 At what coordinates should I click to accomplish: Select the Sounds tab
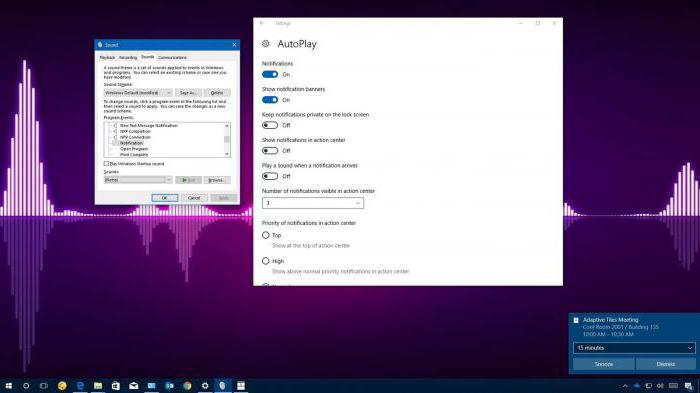(147, 57)
